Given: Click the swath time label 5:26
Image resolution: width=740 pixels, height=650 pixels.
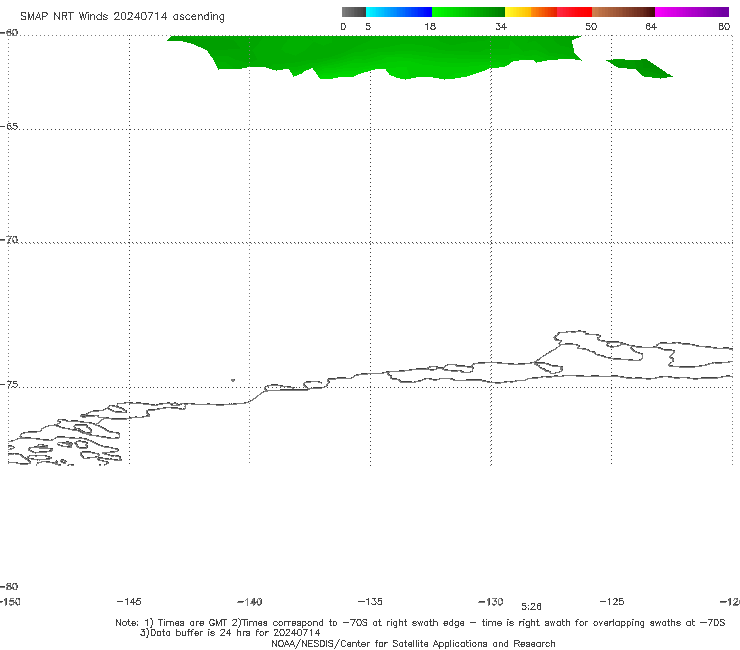Looking at the screenshot, I should pyautogui.click(x=531, y=607).
